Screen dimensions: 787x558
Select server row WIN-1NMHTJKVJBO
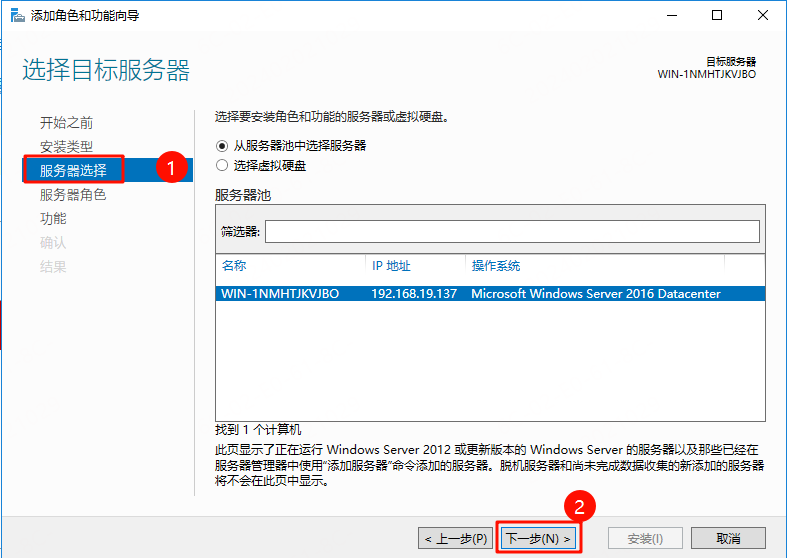(281, 294)
